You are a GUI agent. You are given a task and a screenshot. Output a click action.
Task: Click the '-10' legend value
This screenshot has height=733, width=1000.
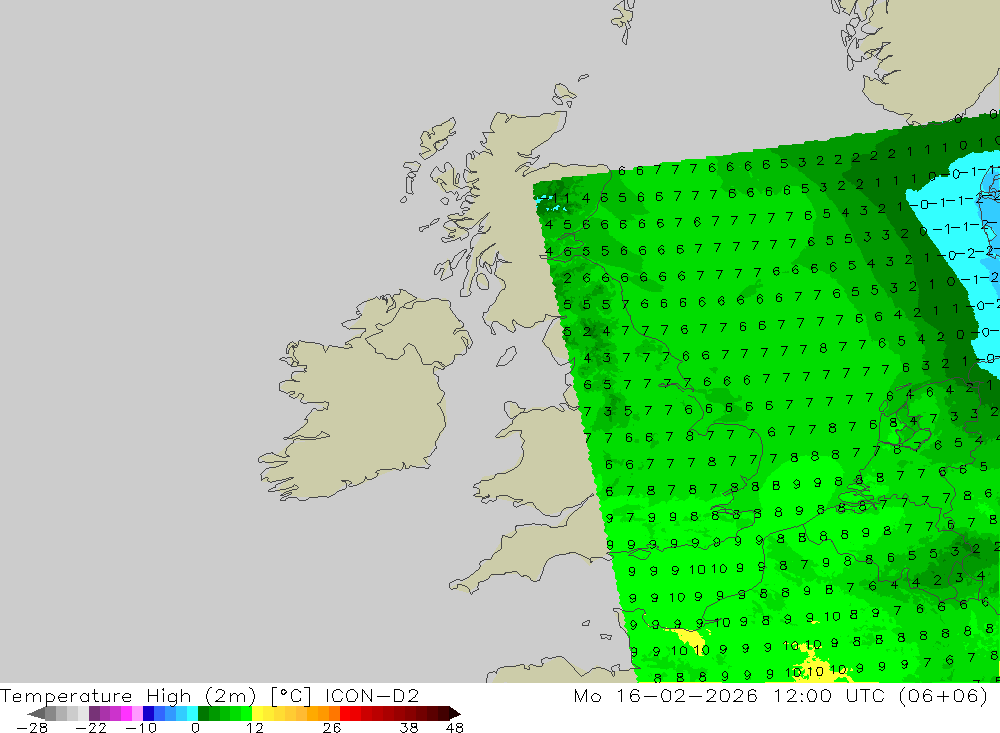(140, 727)
